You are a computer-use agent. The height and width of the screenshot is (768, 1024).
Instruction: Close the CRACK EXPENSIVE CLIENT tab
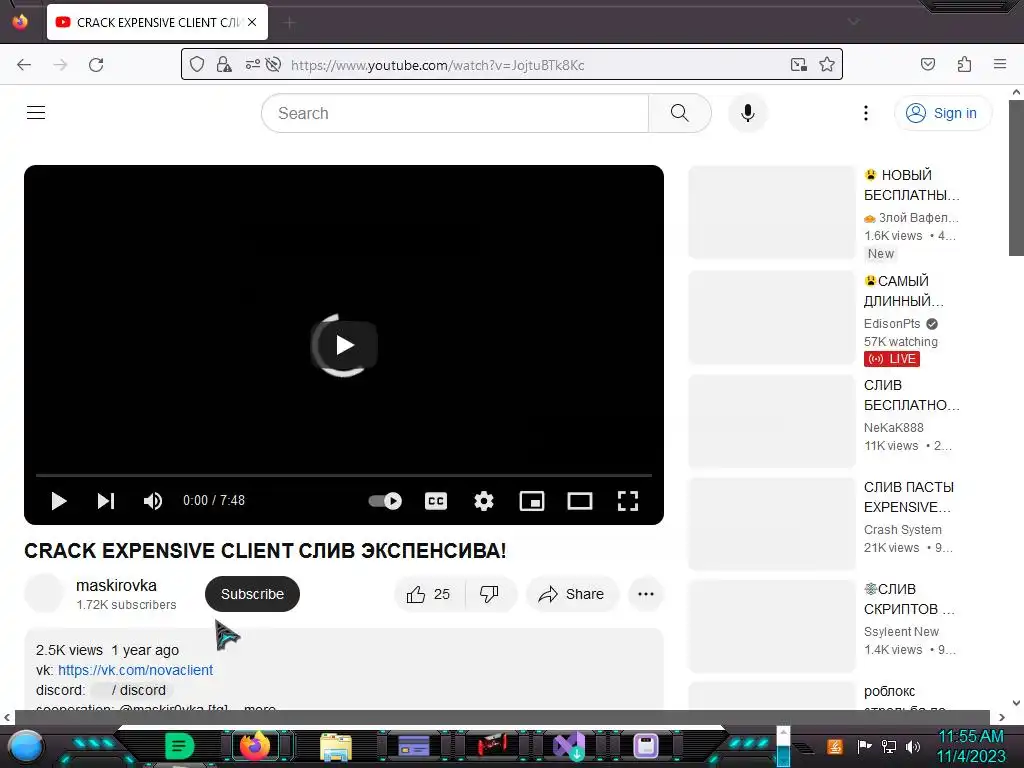(x=252, y=22)
